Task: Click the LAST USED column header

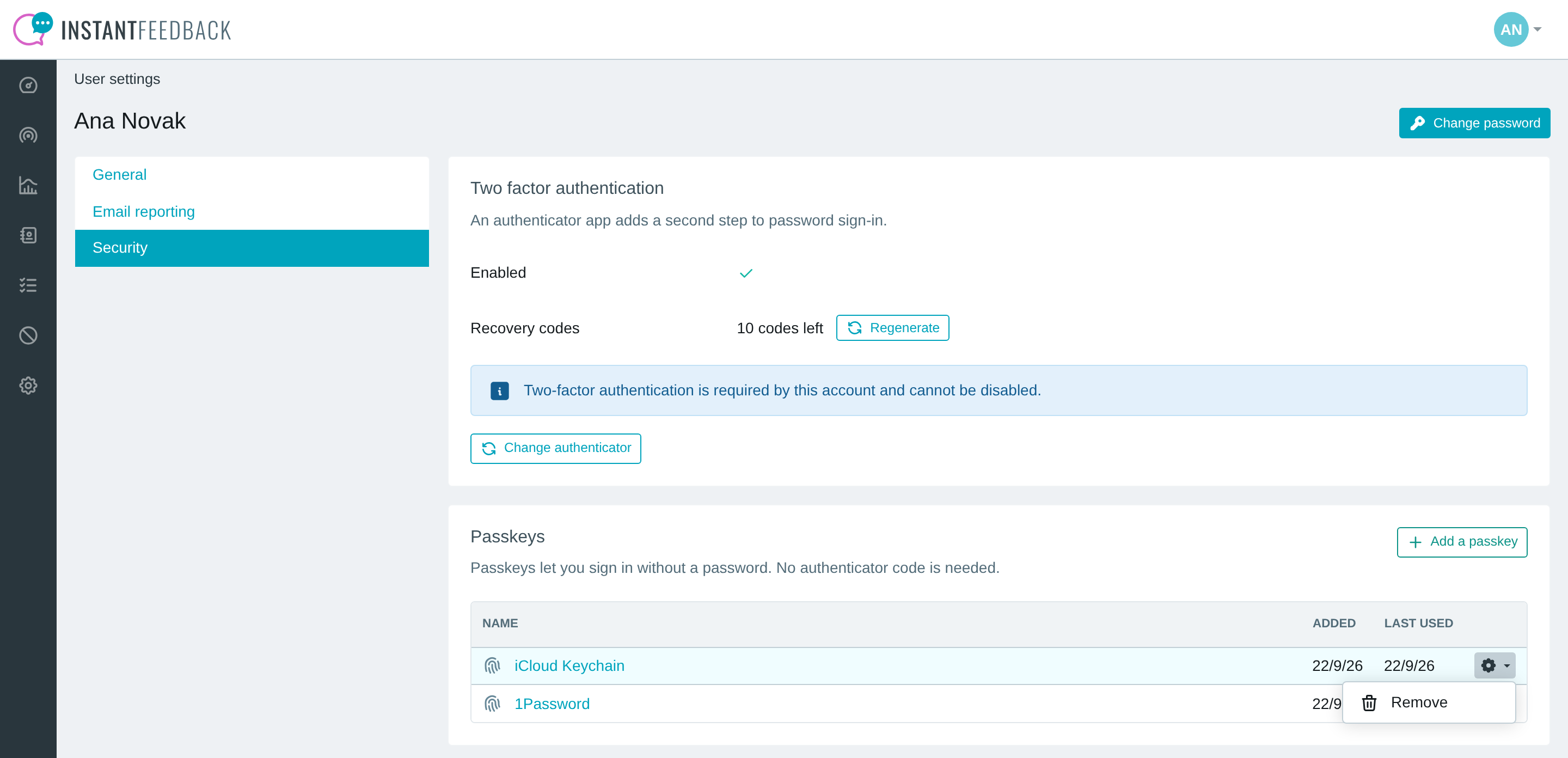Action: [1418, 623]
